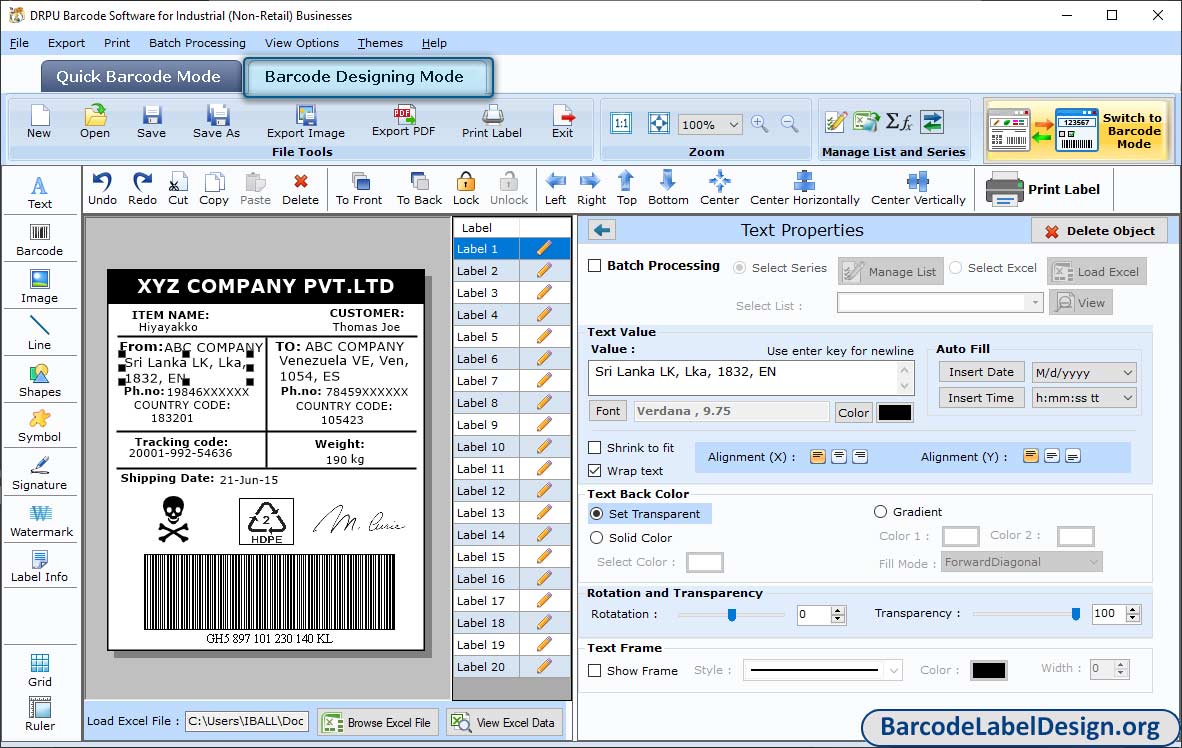The width and height of the screenshot is (1182, 748).
Task: Click the Text Value input field
Action: click(x=751, y=378)
